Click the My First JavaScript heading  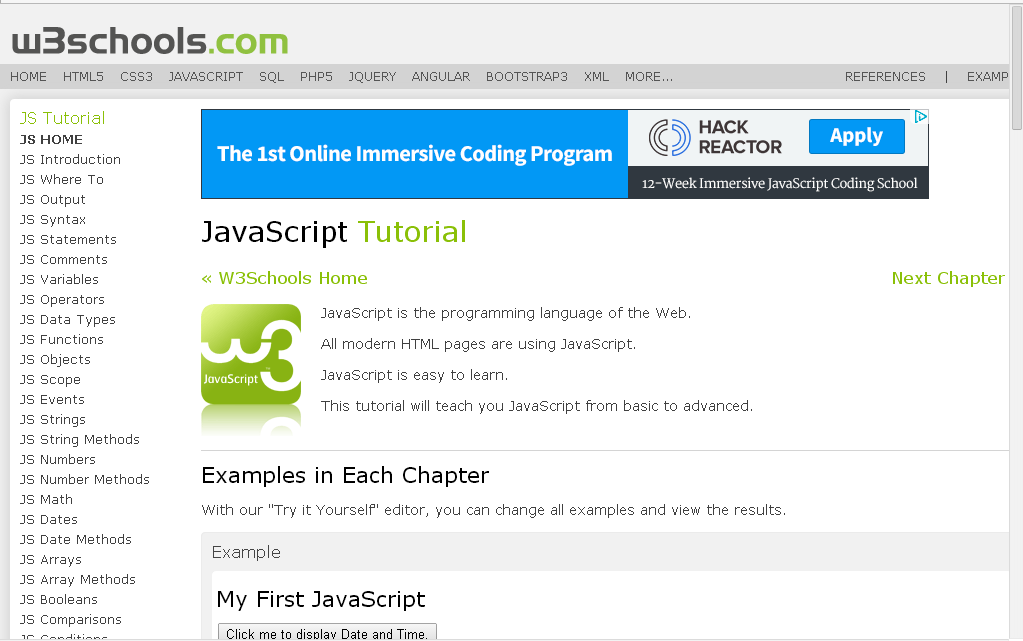coord(321,599)
